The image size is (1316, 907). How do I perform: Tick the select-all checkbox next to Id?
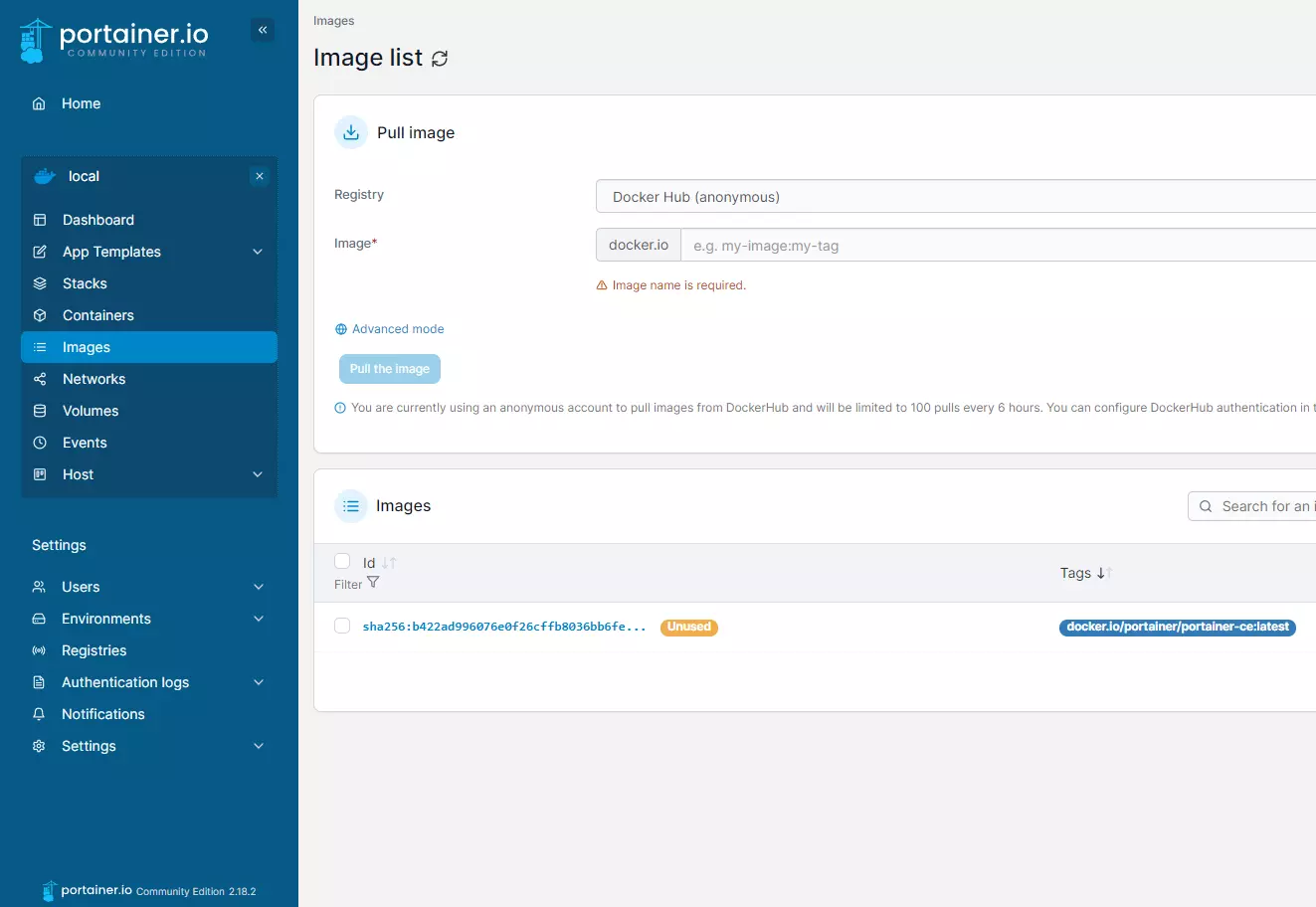[x=342, y=561]
